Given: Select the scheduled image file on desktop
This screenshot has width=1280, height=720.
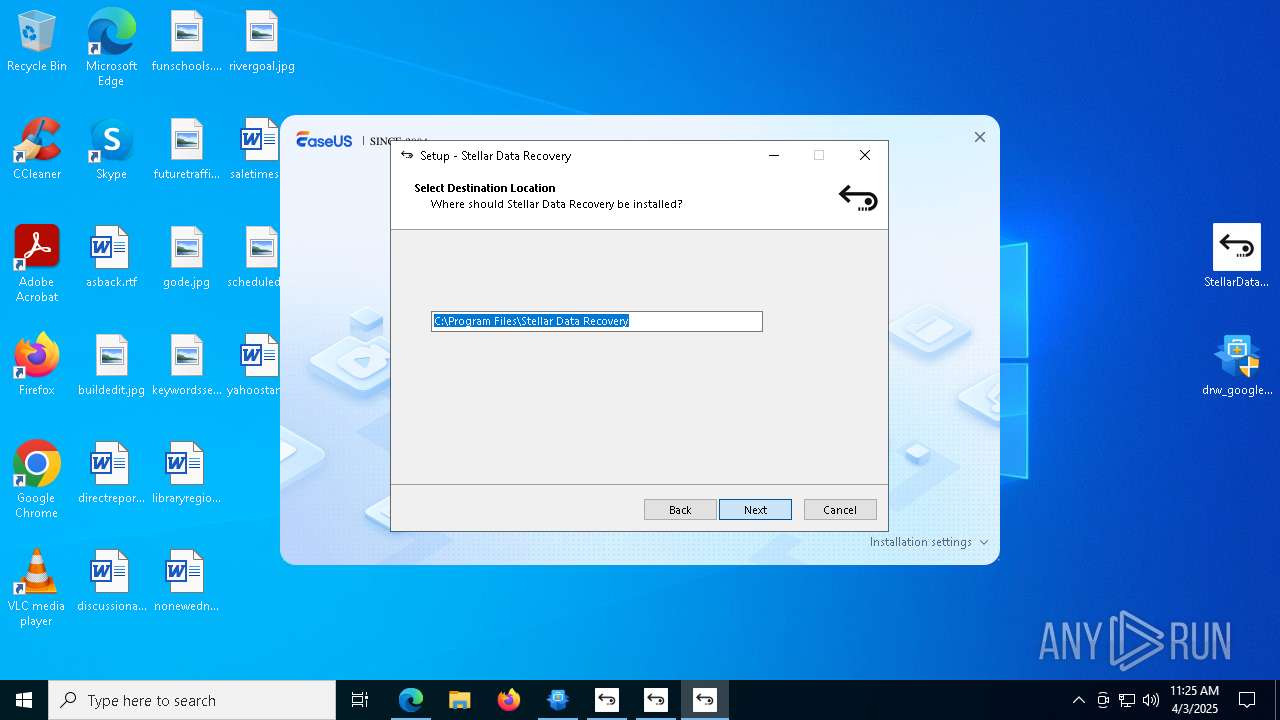Looking at the screenshot, I should point(254,258).
